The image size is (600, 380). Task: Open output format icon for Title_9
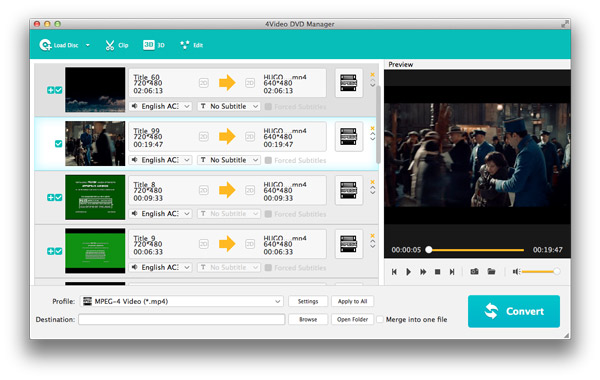pos(348,244)
